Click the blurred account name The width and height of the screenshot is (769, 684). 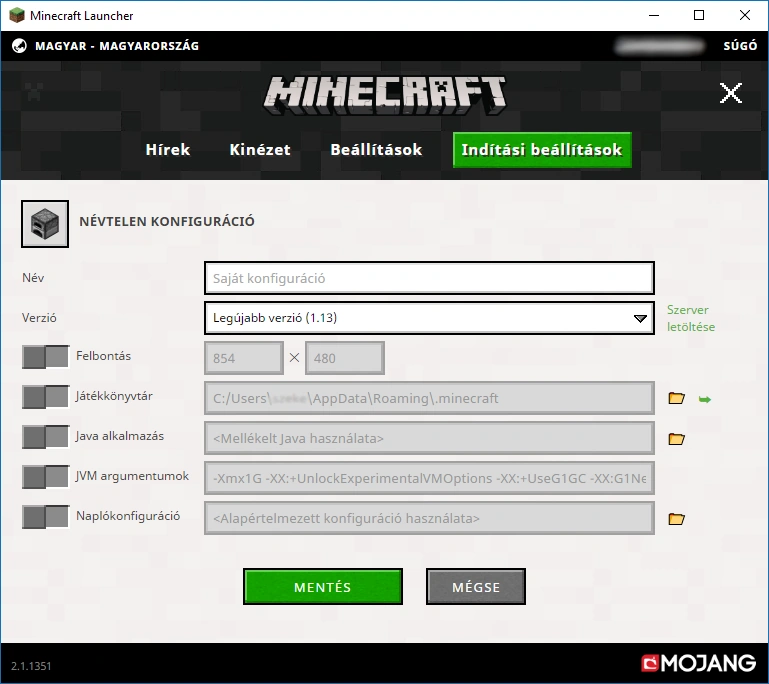(x=660, y=46)
